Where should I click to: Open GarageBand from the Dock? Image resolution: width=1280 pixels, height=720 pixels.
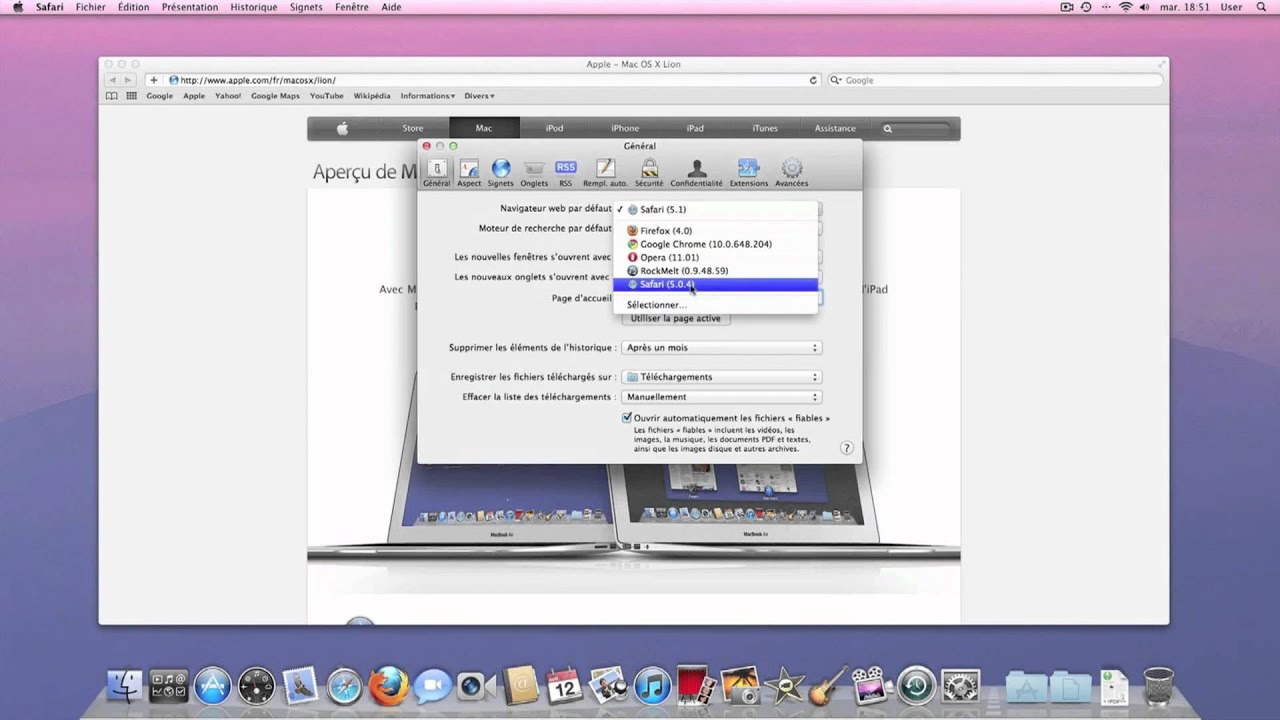coord(828,686)
